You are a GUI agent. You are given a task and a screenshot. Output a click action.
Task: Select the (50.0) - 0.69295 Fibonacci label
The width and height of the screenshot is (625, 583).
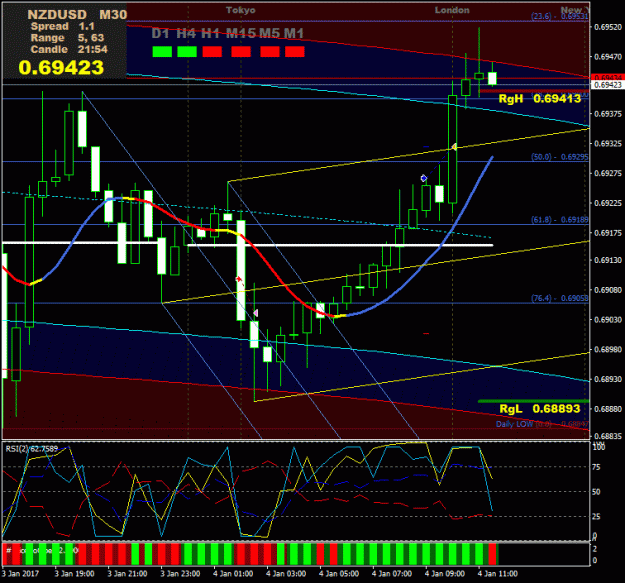(560, 157)
